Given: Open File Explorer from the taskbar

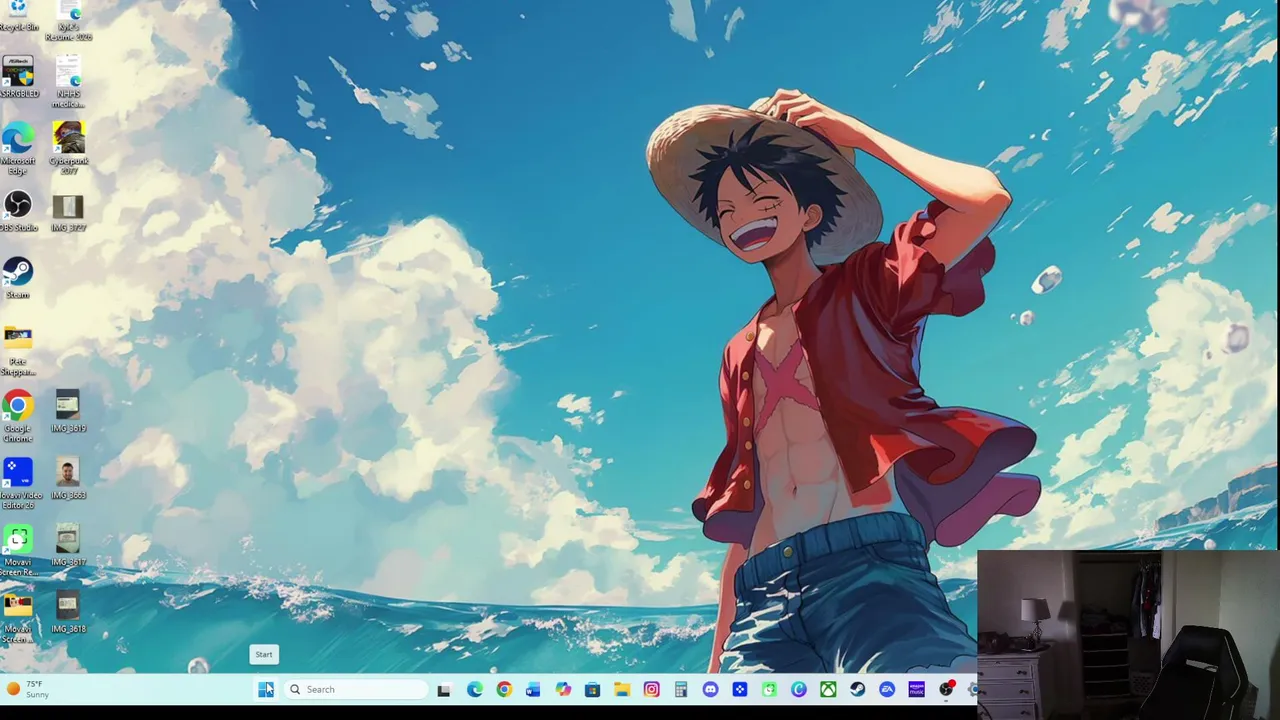Looking at the screenshot, I should pyautogui.click(x=622, y=689).
